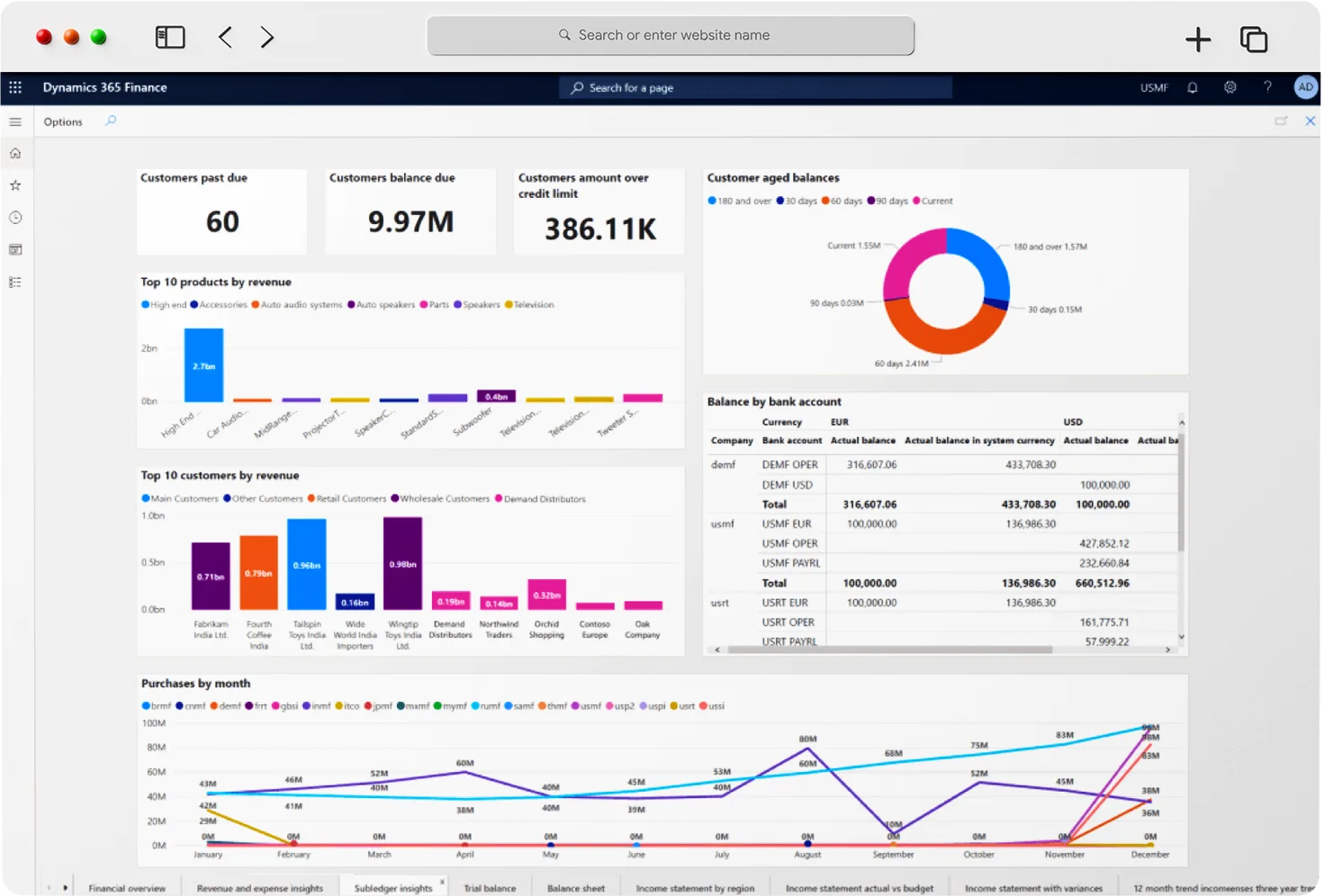
Task: Click the USMF company selector
Action: 1154,87
